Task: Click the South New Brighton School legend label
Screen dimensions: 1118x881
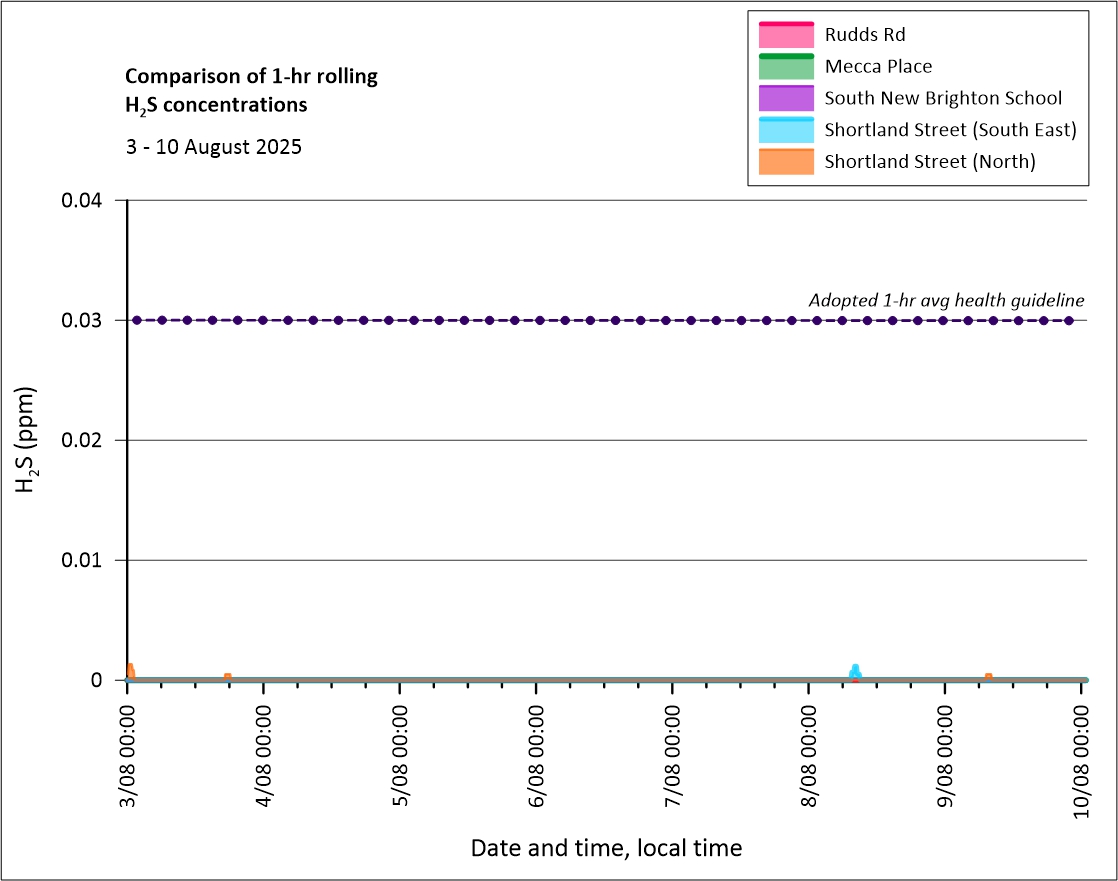Action: [942, 98]
